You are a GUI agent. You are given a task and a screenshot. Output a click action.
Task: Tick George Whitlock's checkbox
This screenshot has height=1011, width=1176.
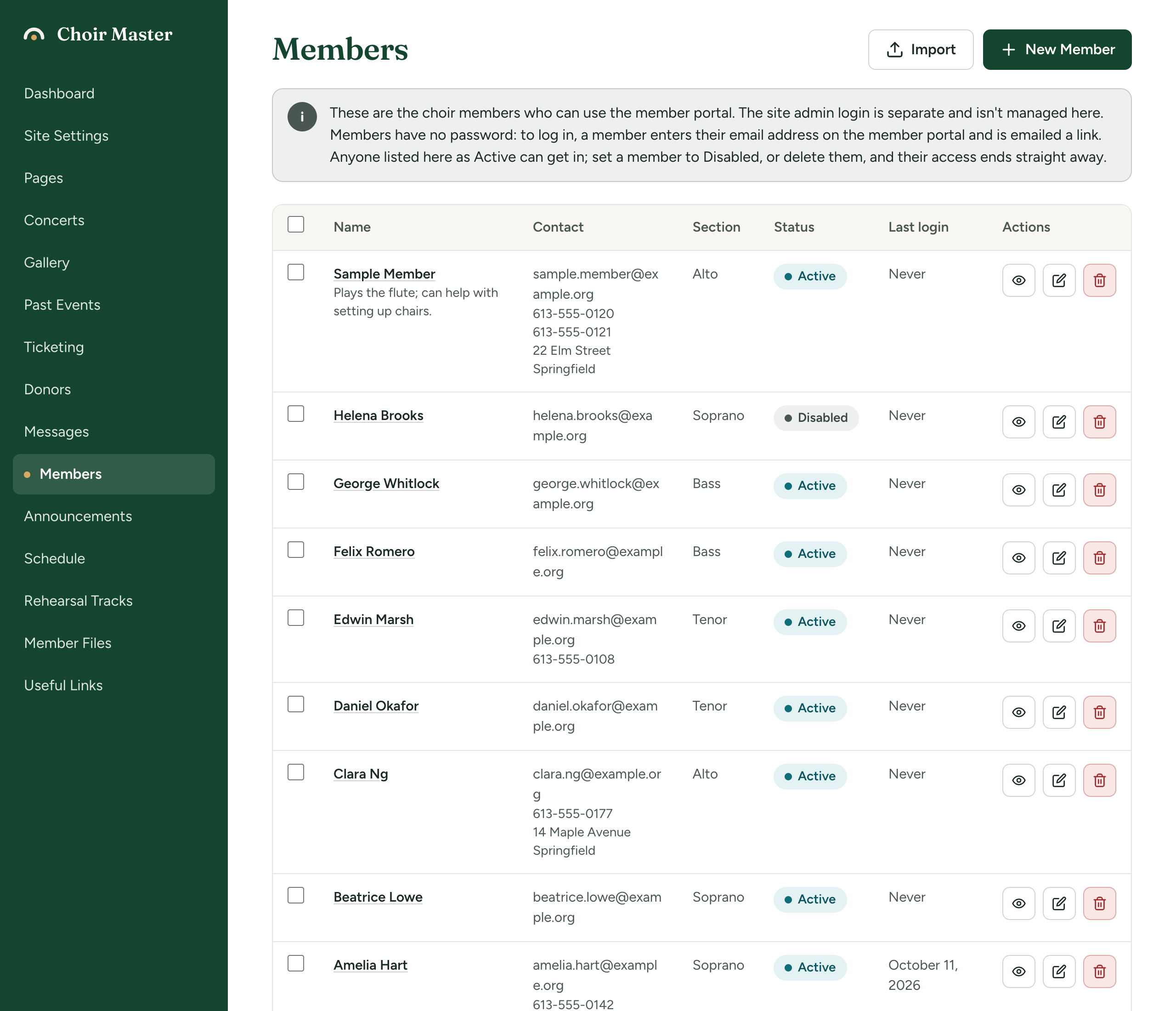(296, 482)
